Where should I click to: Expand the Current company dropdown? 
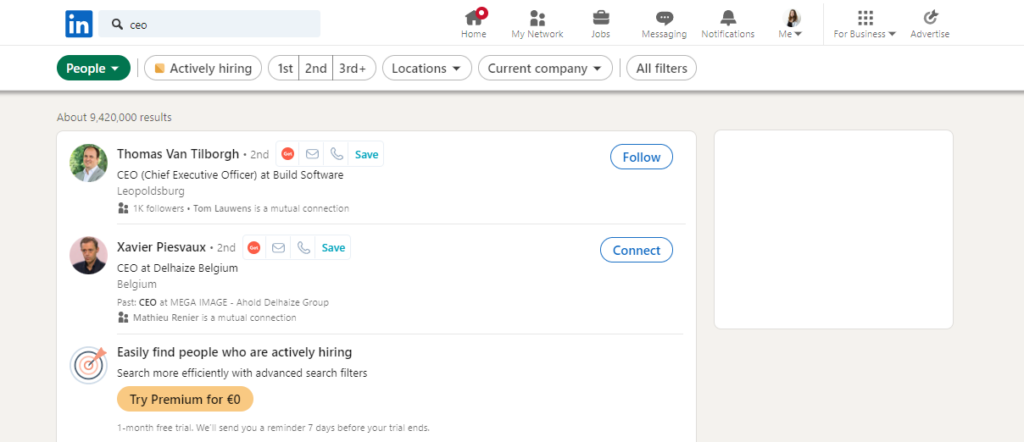click(x=545, y=68)
